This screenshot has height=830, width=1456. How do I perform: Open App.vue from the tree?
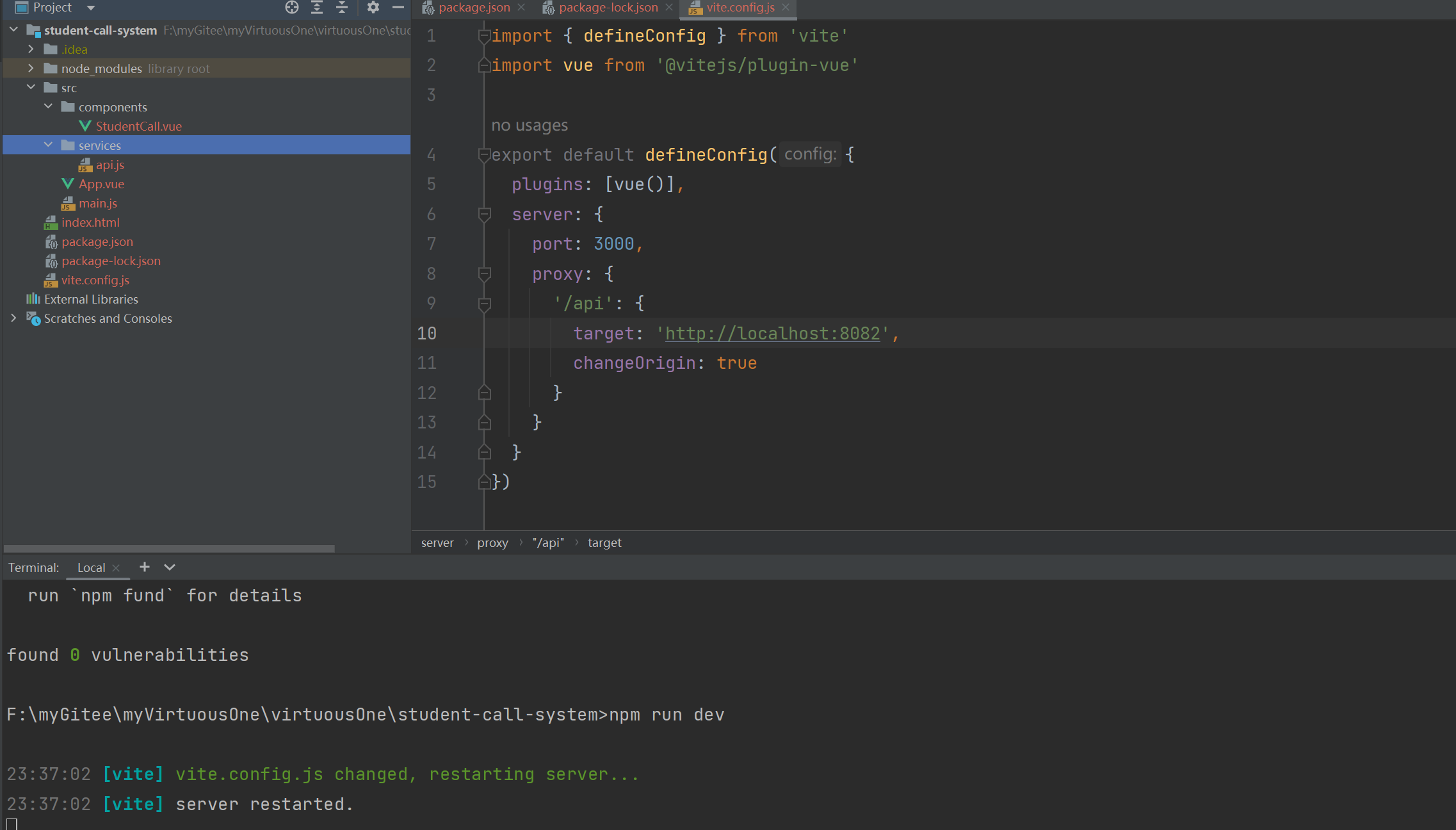pyautogui.click(x=101, y=184)
